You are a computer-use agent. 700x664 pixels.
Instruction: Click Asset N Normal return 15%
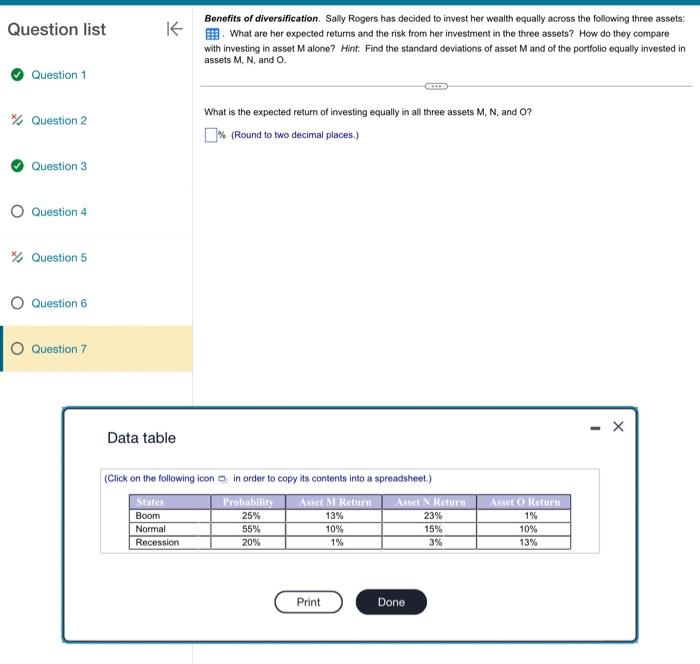coord(429,529)
